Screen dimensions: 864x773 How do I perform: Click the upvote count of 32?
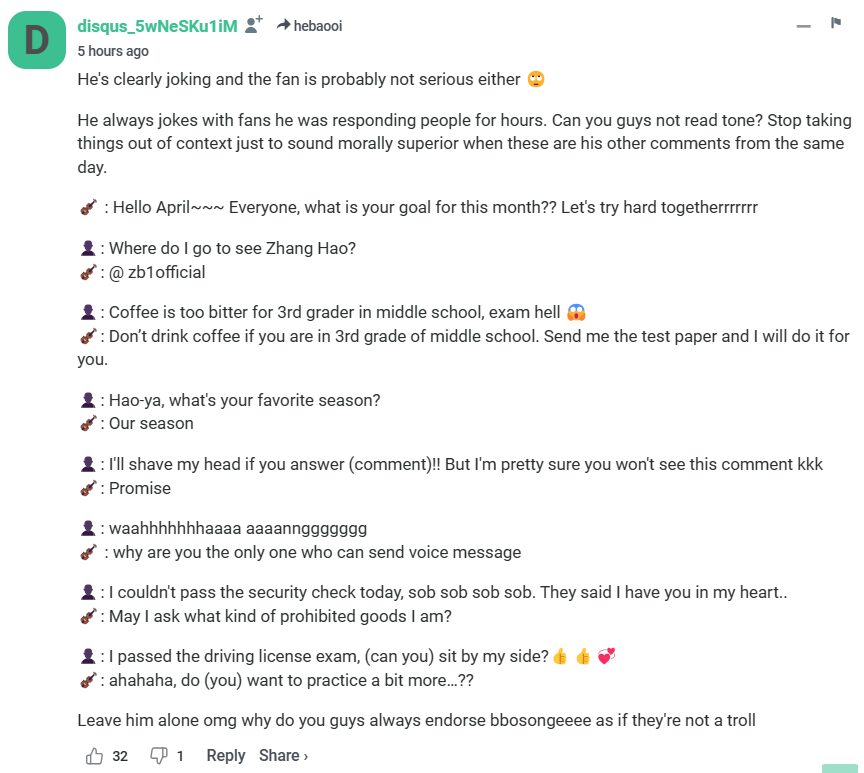tap(120, 756)
